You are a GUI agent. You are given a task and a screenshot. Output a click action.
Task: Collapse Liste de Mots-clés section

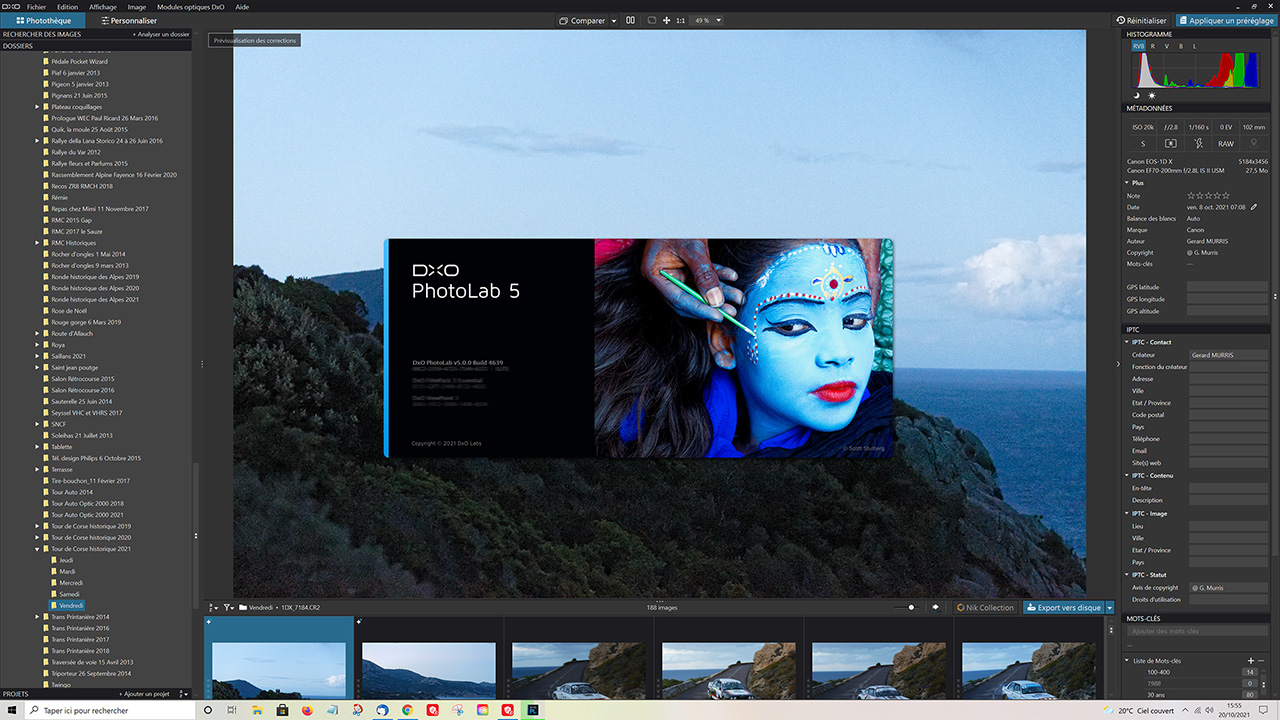tap(1128, 661)
